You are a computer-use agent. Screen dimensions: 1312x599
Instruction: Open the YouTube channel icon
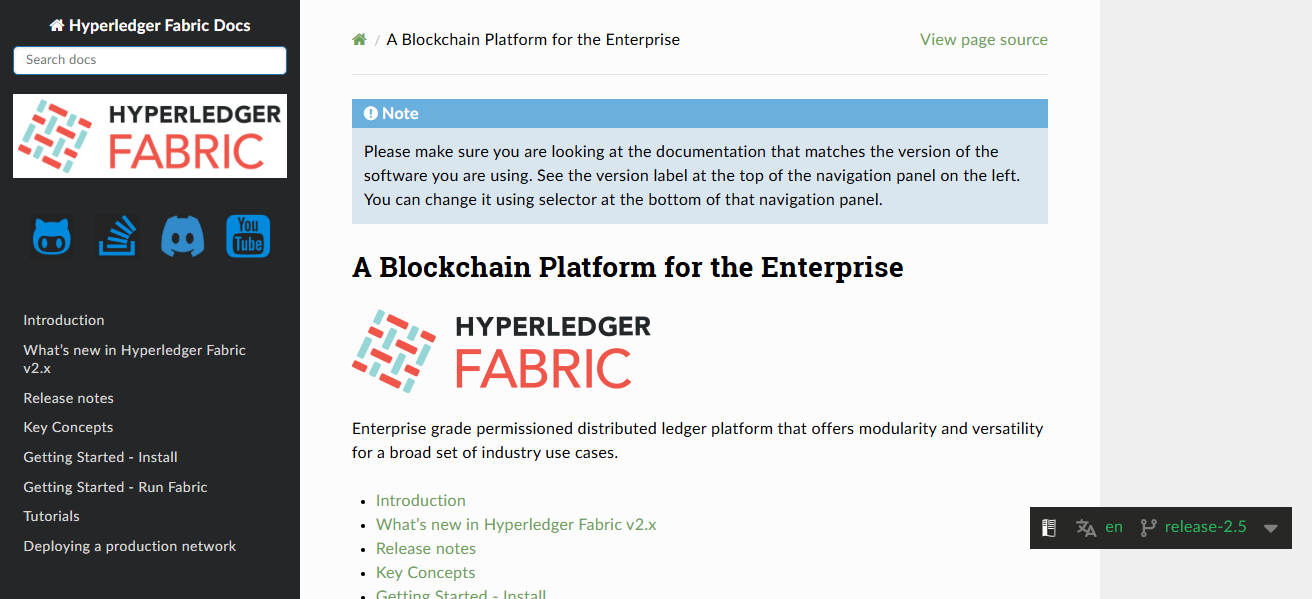247,235
